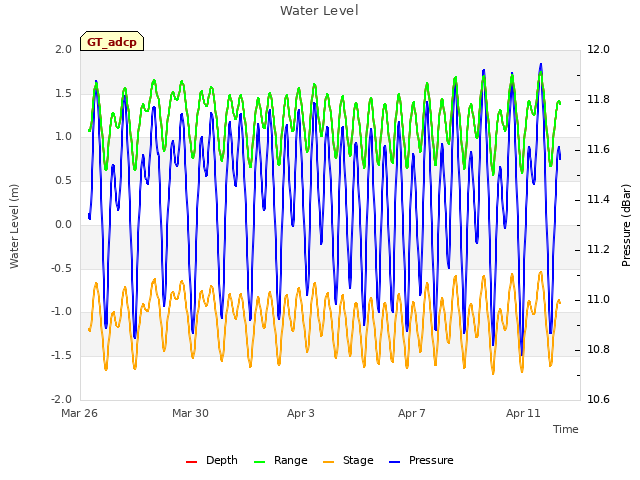Viewport: 640px width, 480px height.
Task: Click the Water Level chart title
Action: [319, 10]
